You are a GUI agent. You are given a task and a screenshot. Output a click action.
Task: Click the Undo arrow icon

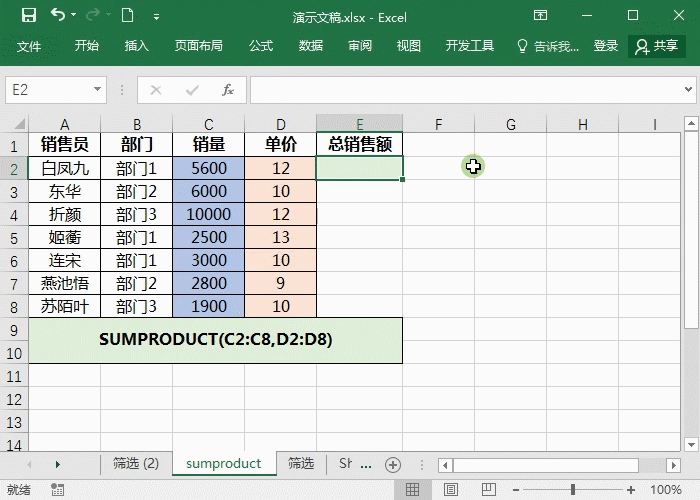pyautogui.click(x=57, y=16)
